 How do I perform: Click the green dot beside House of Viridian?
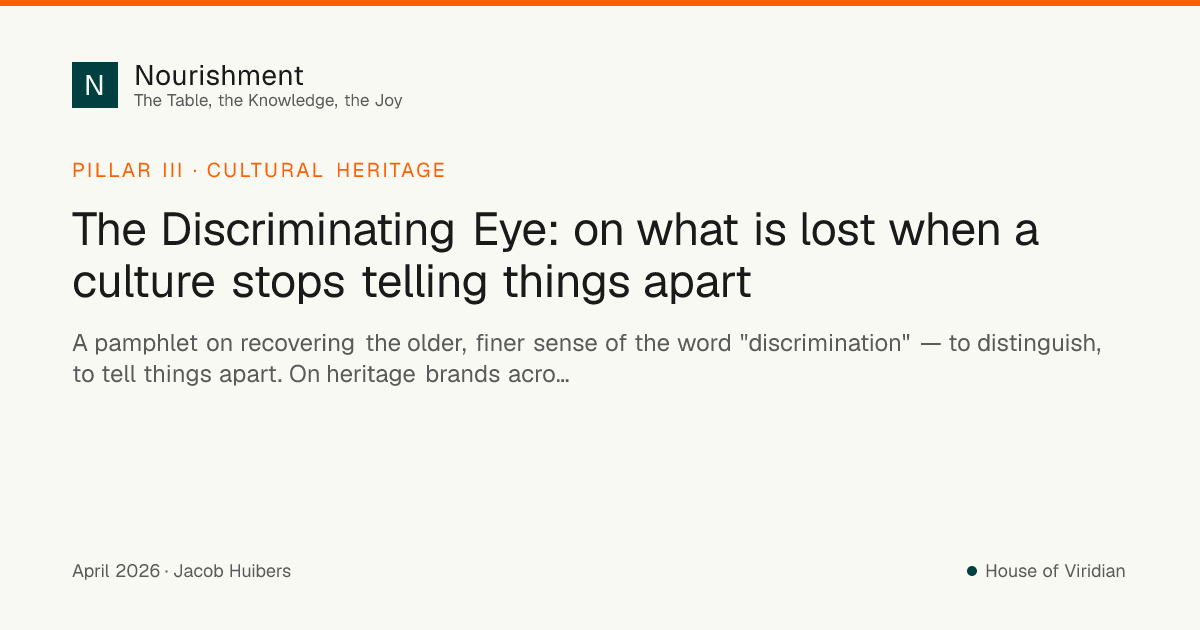(x=971, y=571)
